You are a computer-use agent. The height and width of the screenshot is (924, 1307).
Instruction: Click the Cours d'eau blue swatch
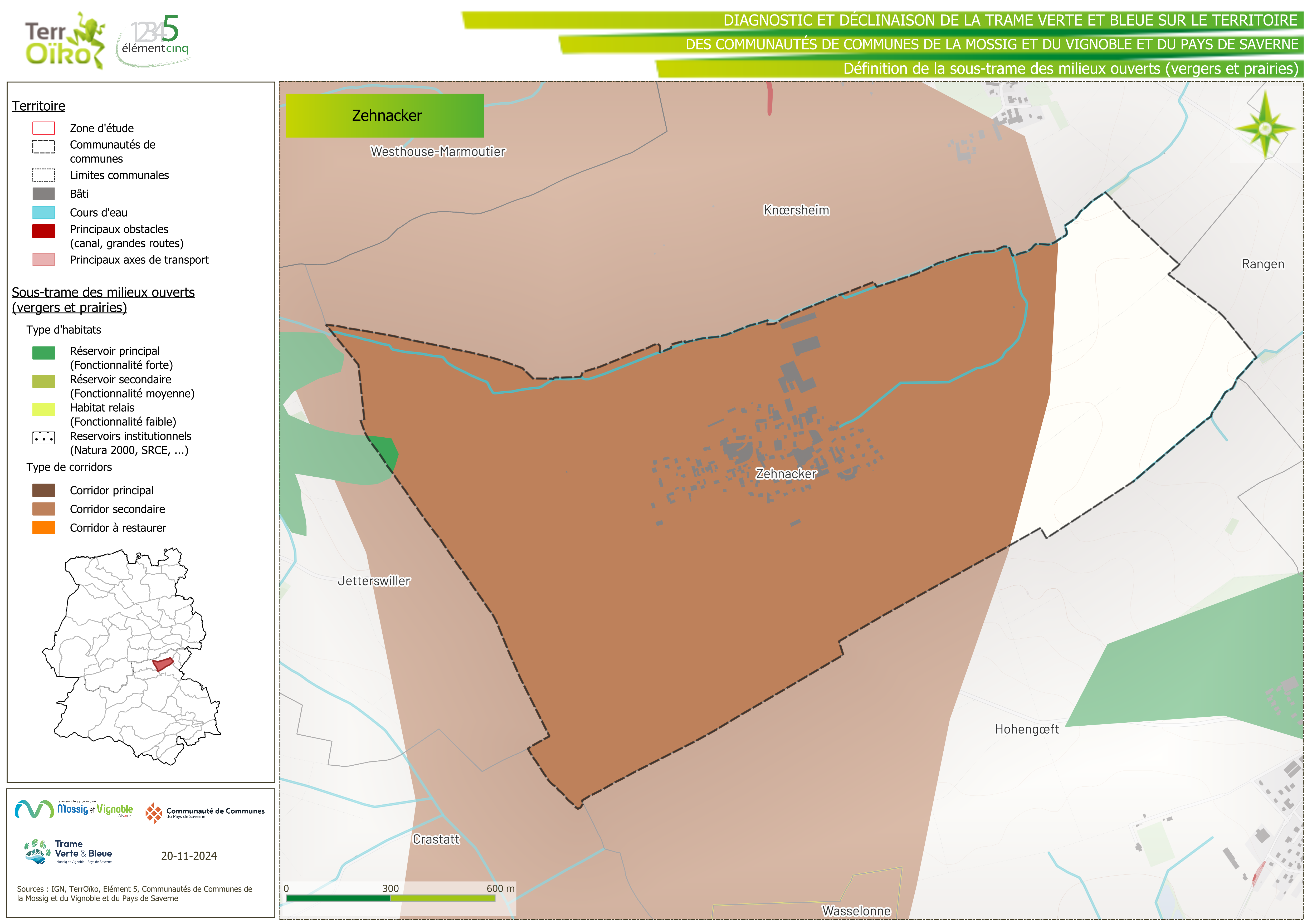[x=43, y=212]
